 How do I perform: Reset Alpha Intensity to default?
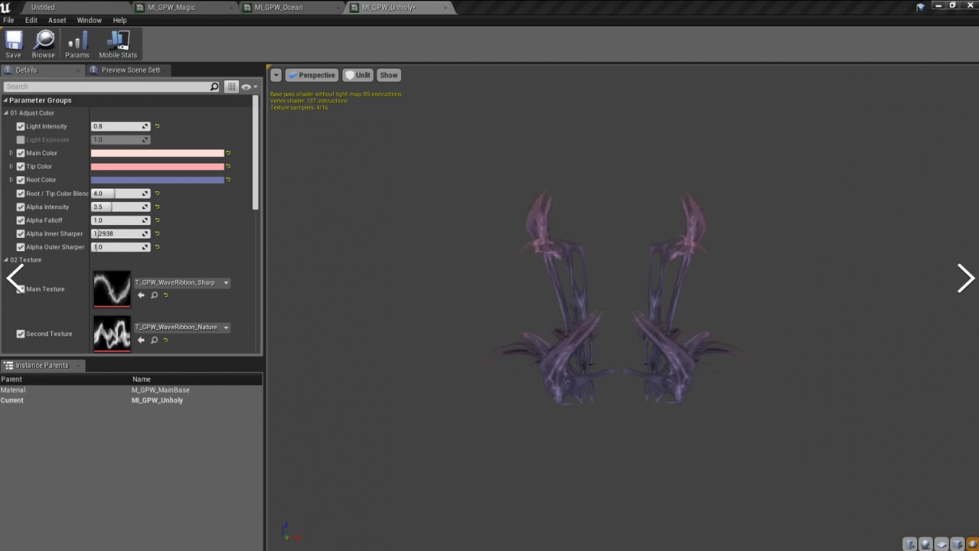[x=157, y=207]
